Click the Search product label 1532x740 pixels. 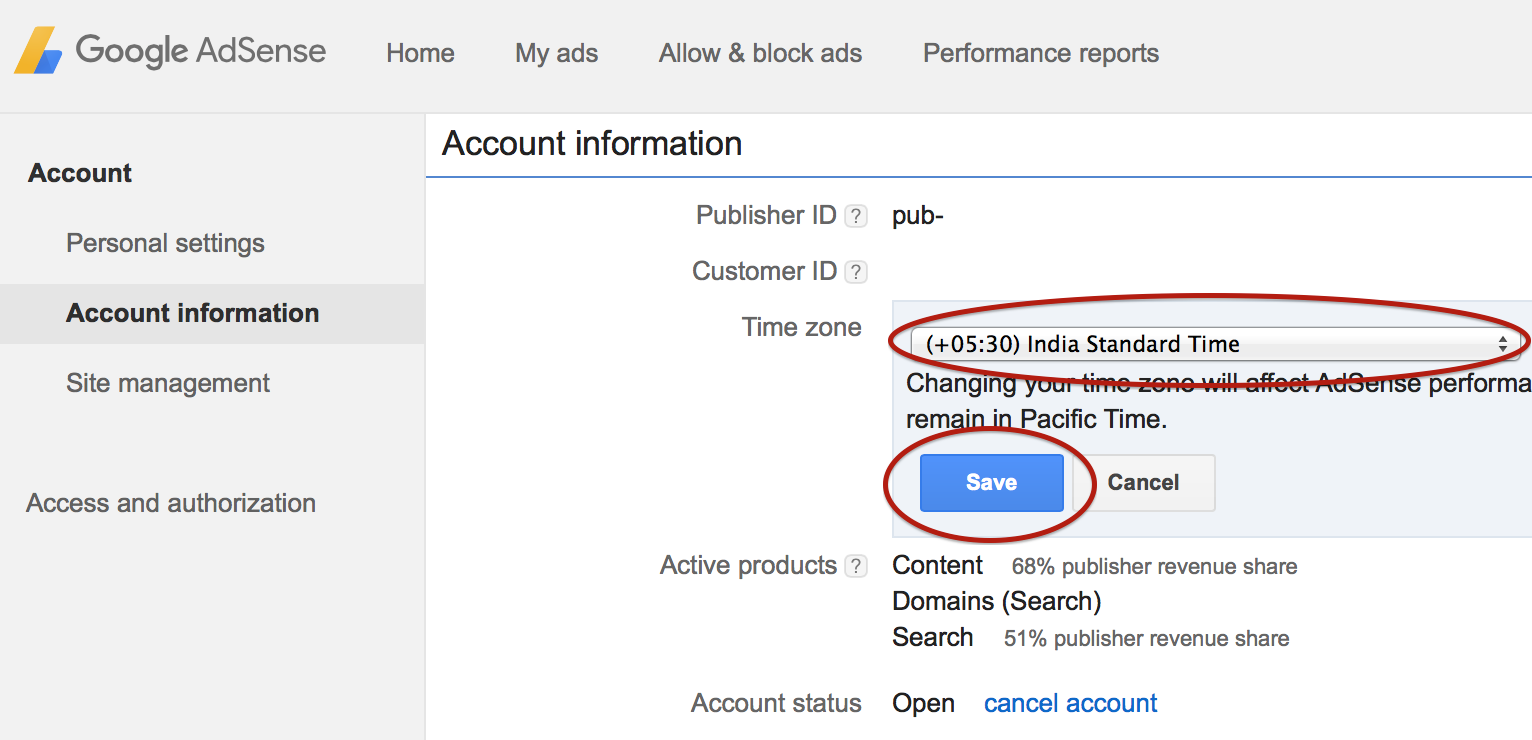coord(932,637)
